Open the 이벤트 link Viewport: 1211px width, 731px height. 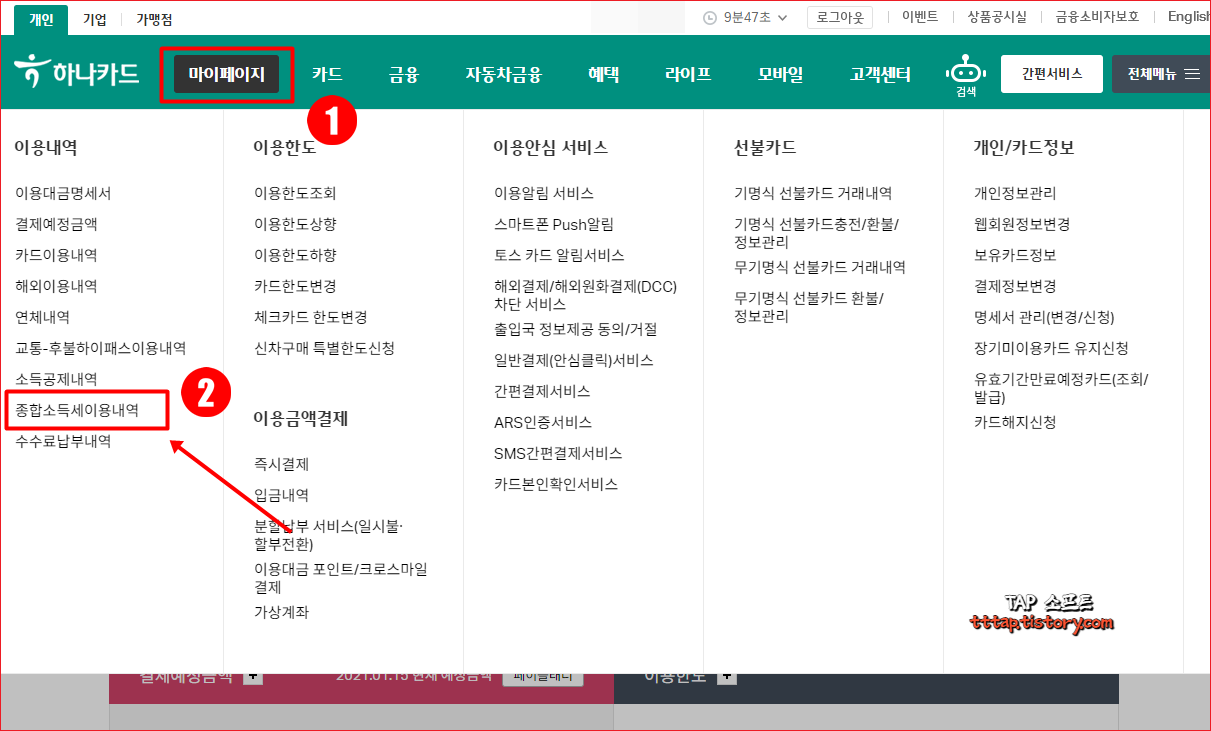click(920, 17)
